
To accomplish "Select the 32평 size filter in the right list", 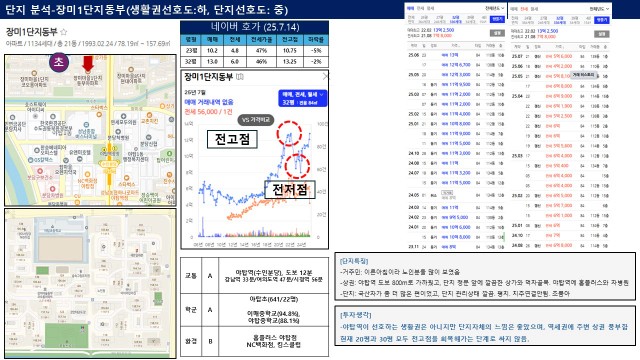I will click(x=559, y=20).
